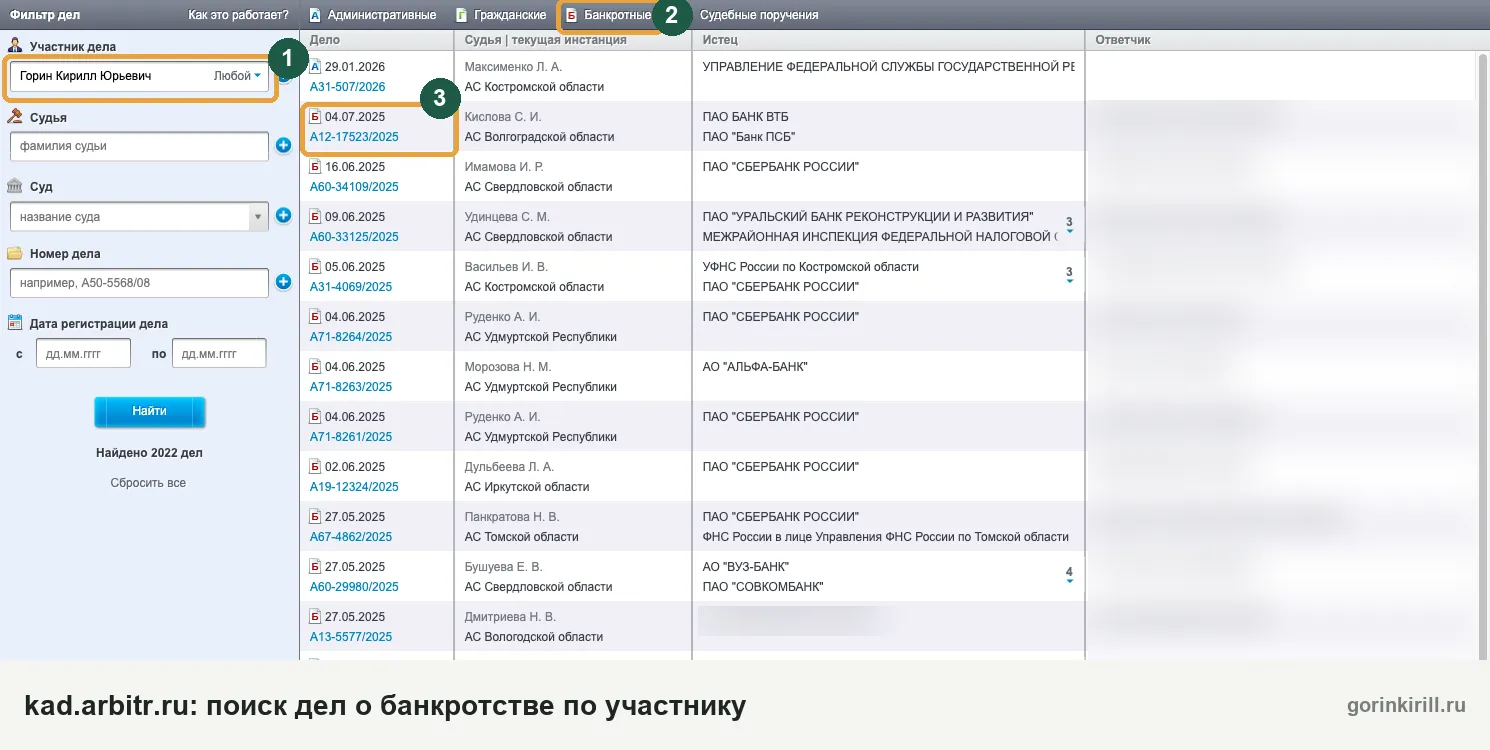
Task: Add another court filter with plus icon
Action: tap(283, 215)
